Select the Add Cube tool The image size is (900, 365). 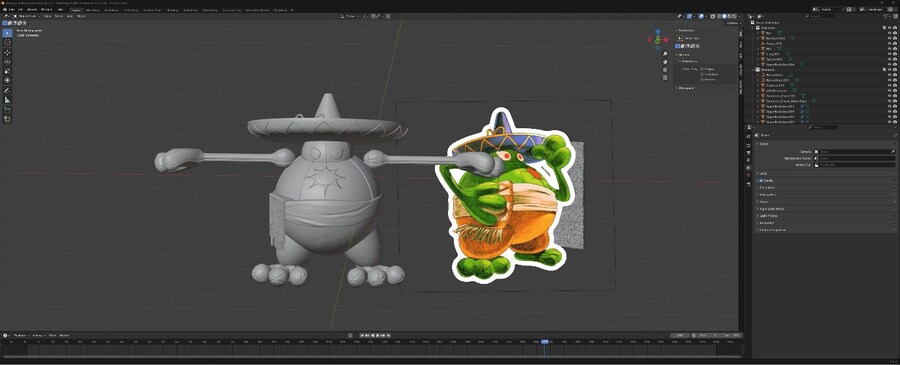tap(7, 110)
